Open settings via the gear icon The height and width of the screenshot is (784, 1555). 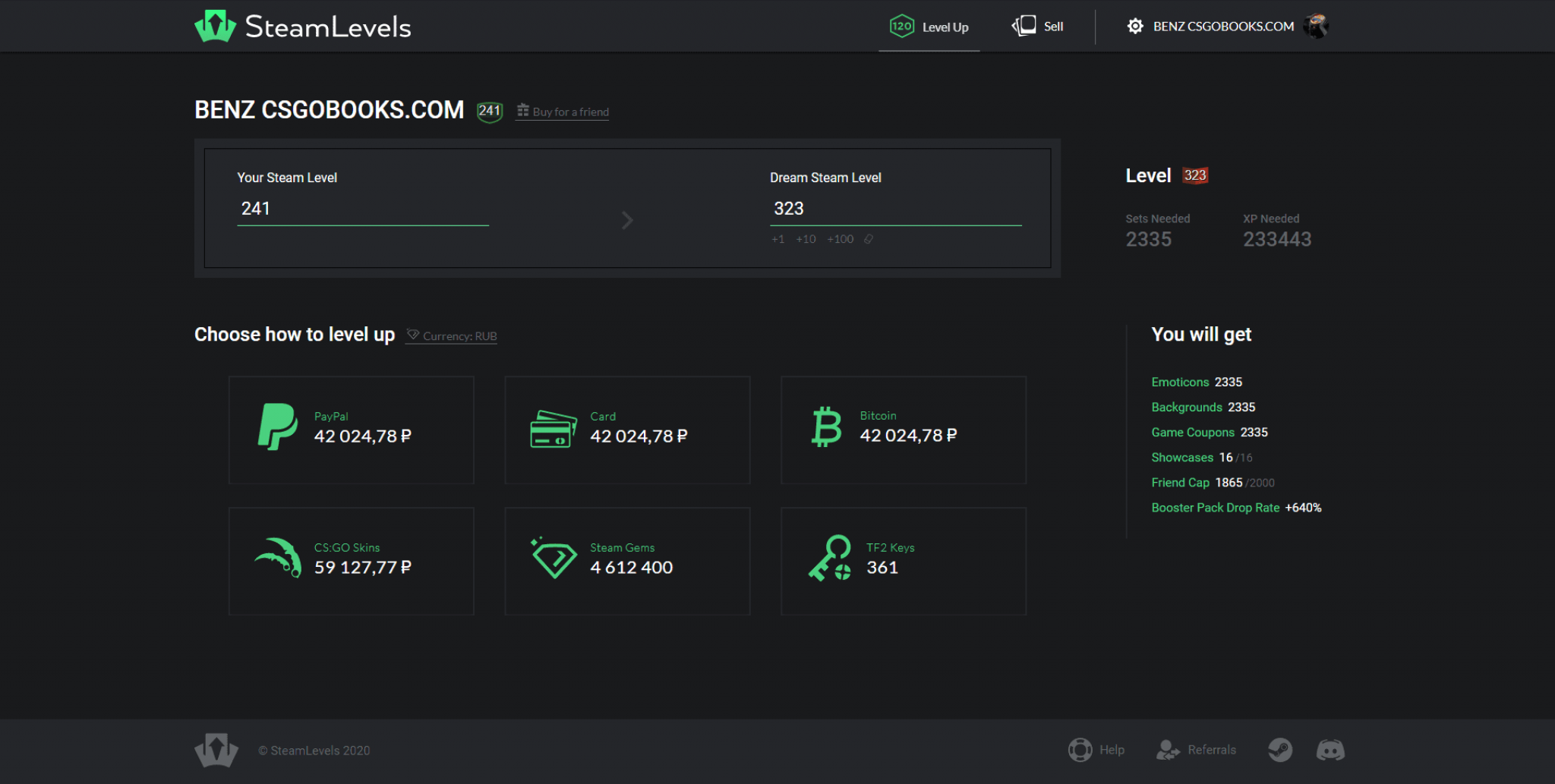1135,27
